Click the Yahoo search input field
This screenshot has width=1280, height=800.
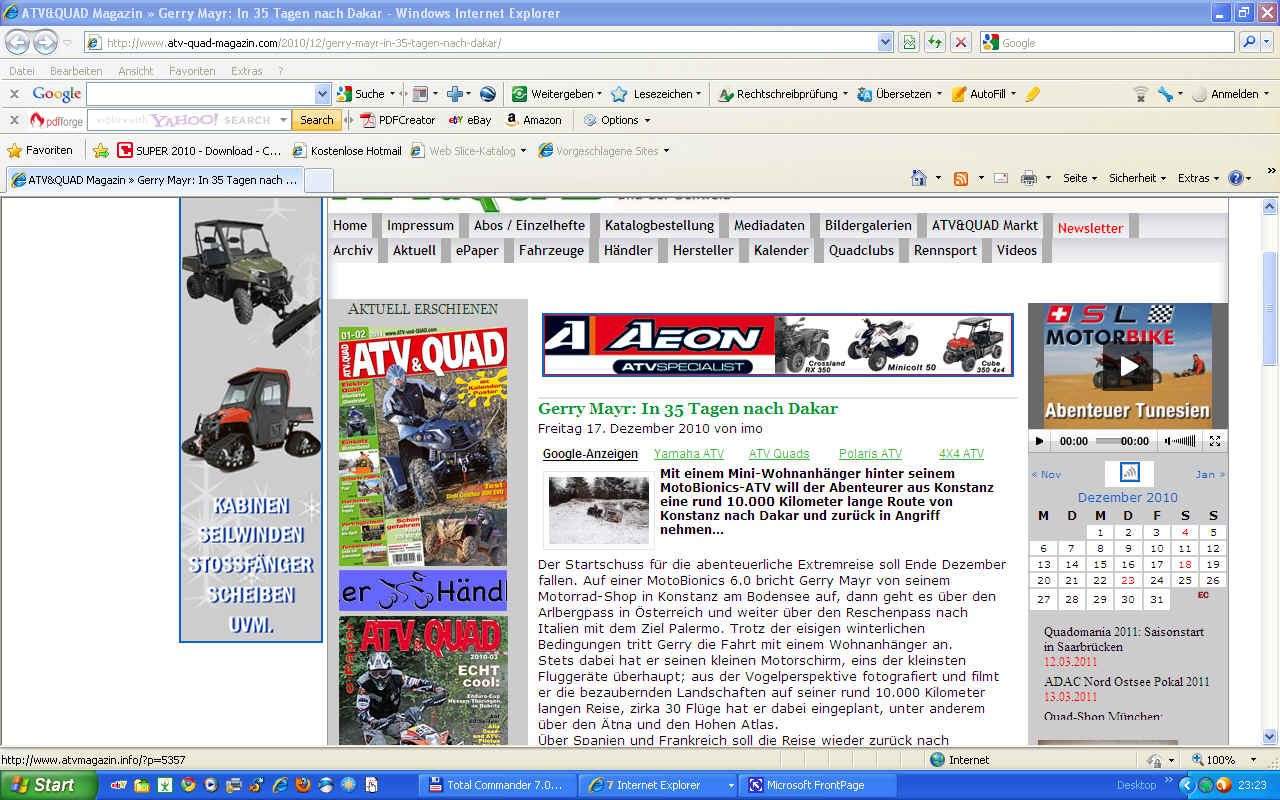point(189,120)
